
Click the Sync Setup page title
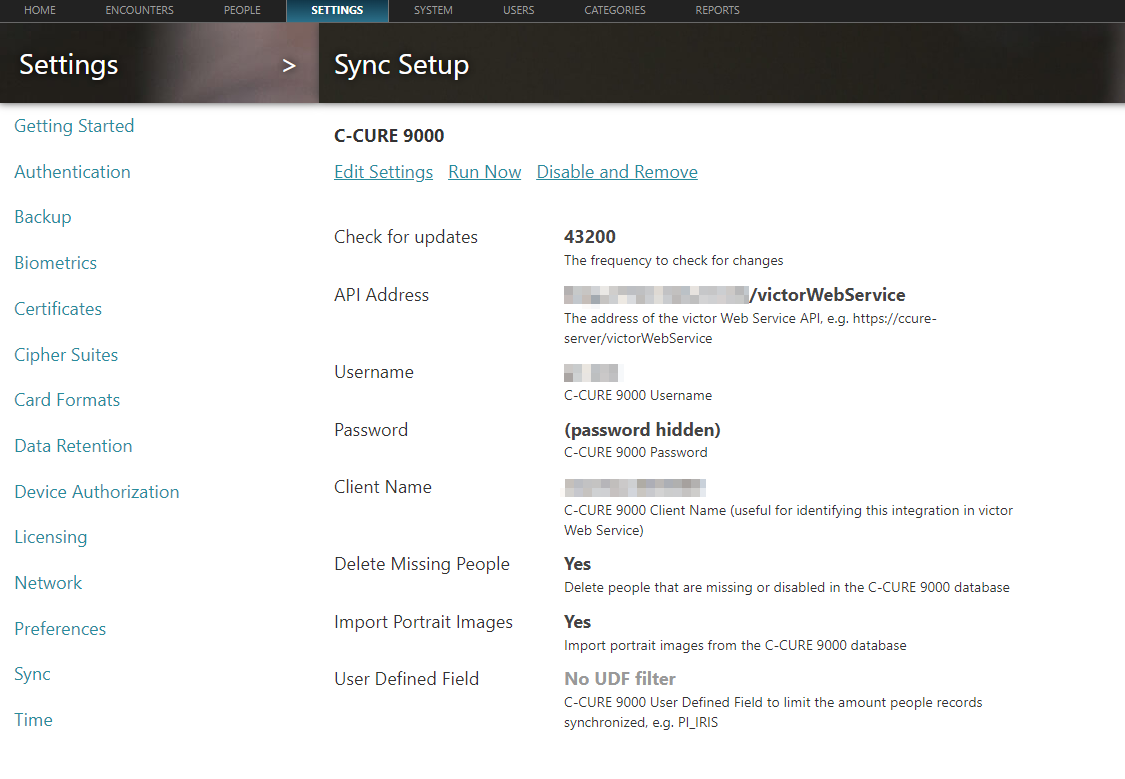[x=401, y=65]
